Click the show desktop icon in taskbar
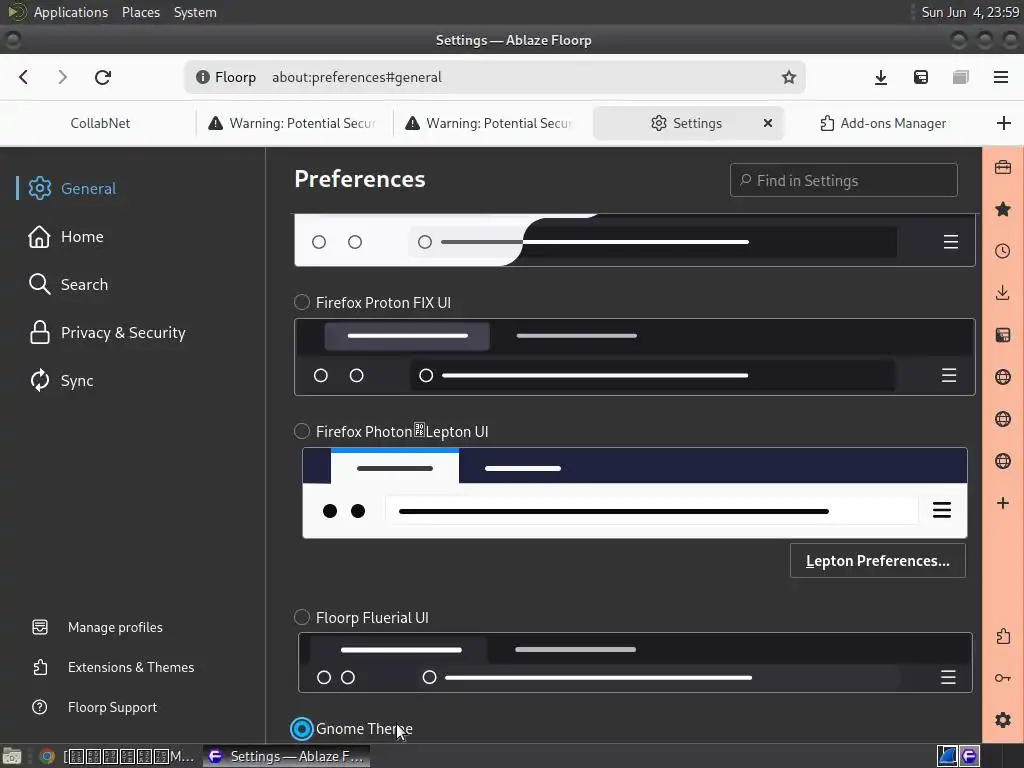 [12, 756]
